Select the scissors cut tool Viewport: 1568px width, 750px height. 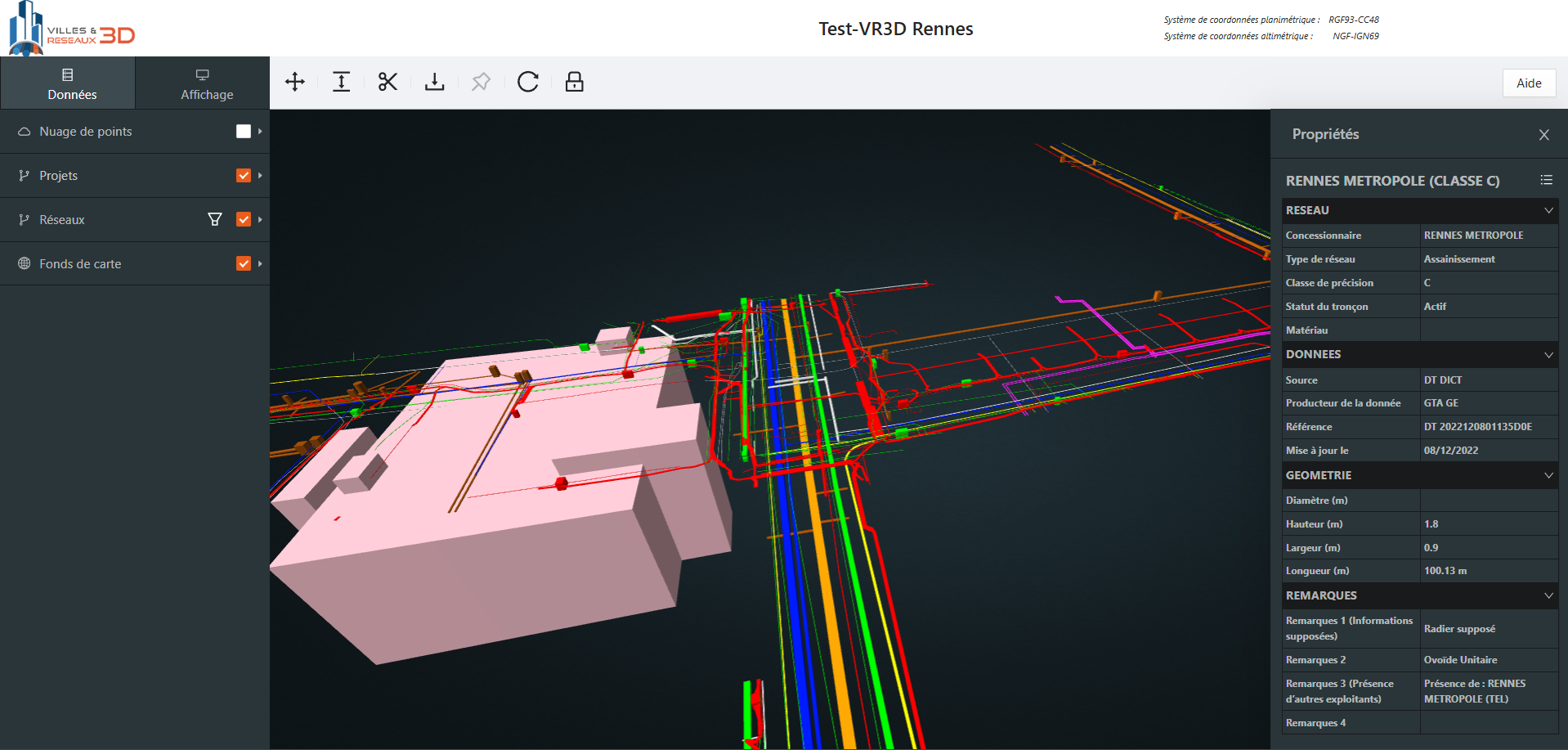click(388, 82)
